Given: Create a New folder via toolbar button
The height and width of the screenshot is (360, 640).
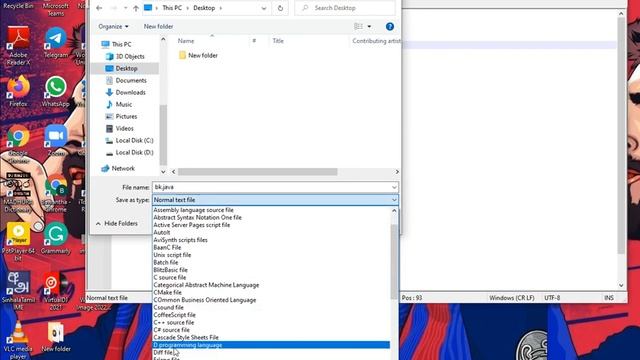Looking at the screenshot, I should pos(158,27).
